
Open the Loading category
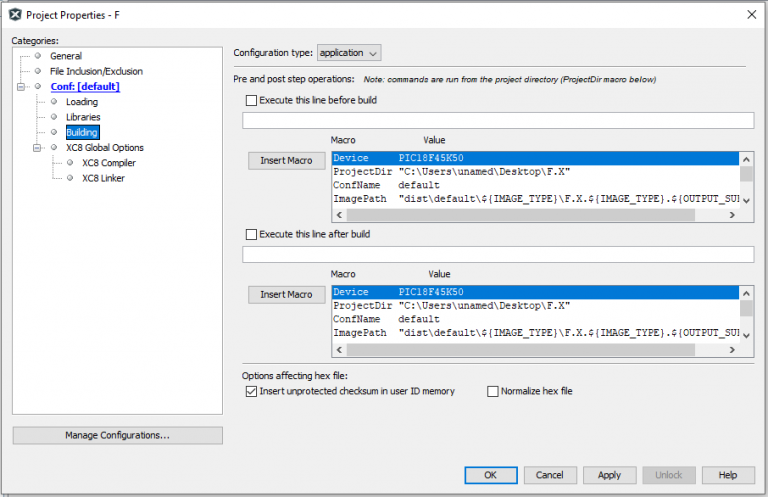[82, 102]
